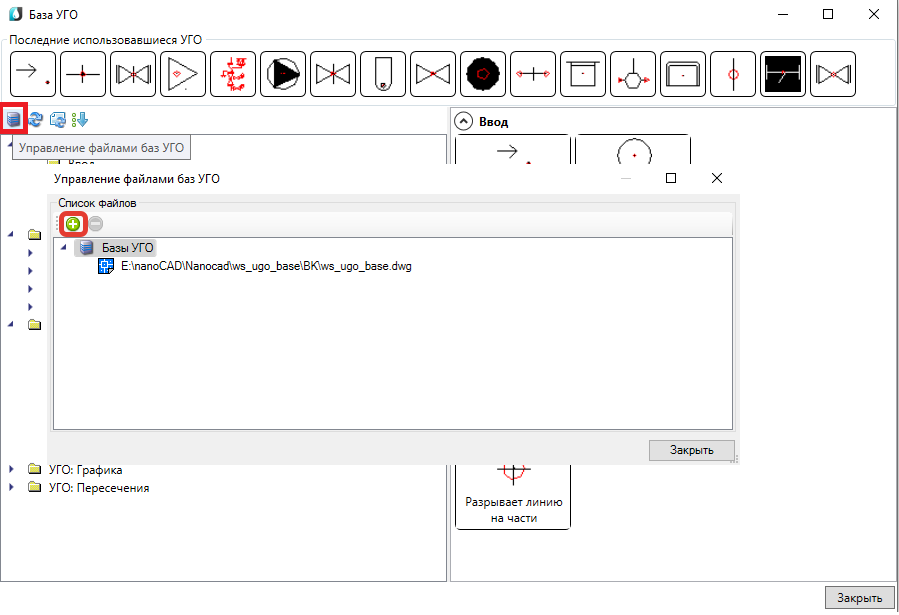Screen dimensions: 899x615
Task: Pick the recent plain bowtie valve without stem
Action: point(433,74)
